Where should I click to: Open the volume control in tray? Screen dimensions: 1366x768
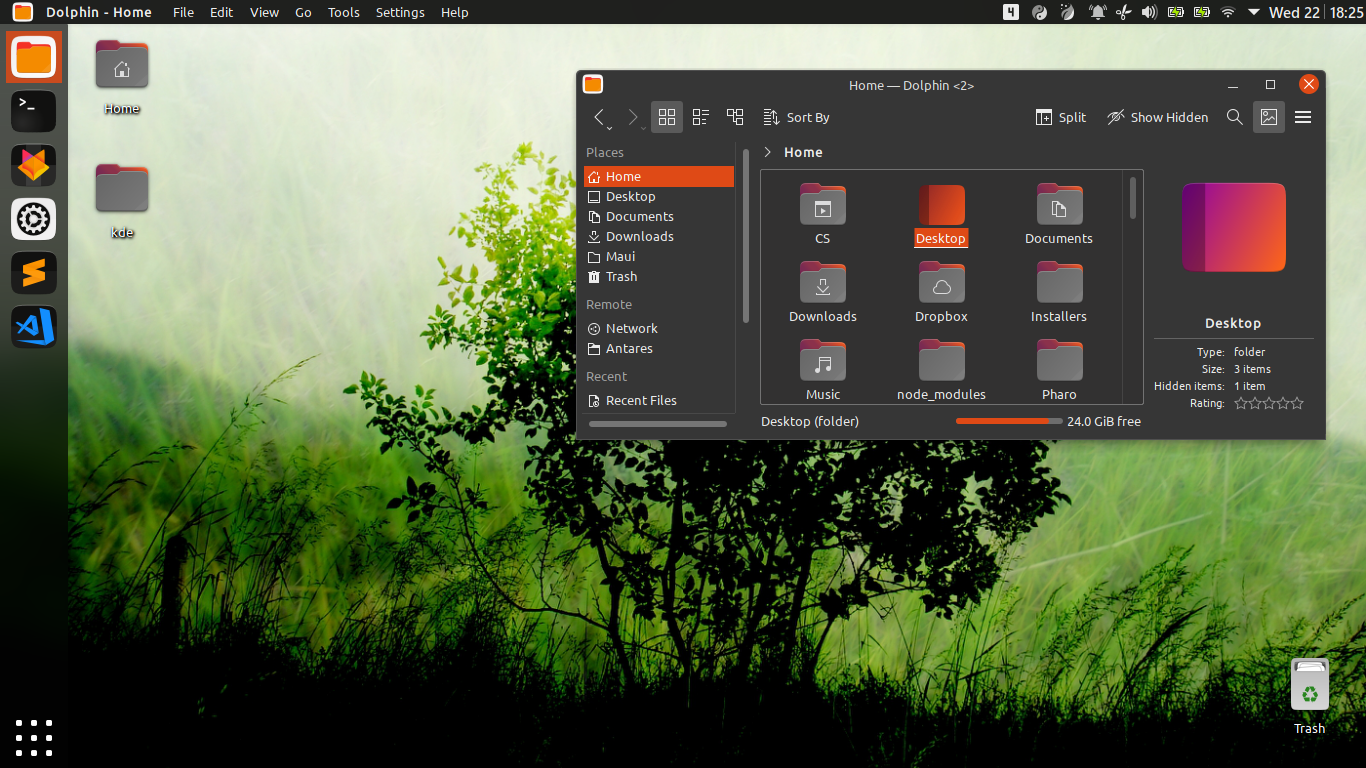pyautogui.click(x=1149, y=12)
